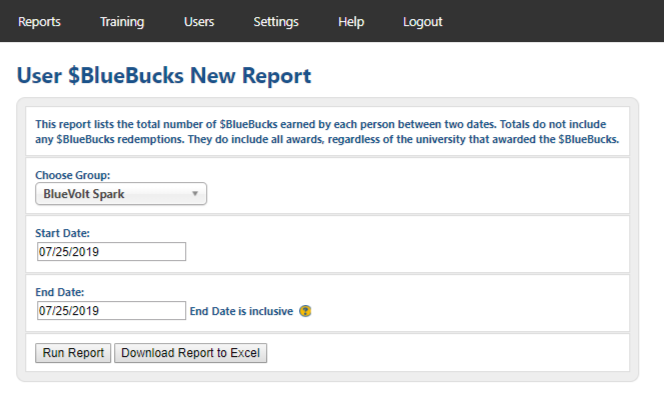Click the 'End Date:' label
The height and width of the screenshot is (411, 664).
pyautogui.click(x=60, y=292)
